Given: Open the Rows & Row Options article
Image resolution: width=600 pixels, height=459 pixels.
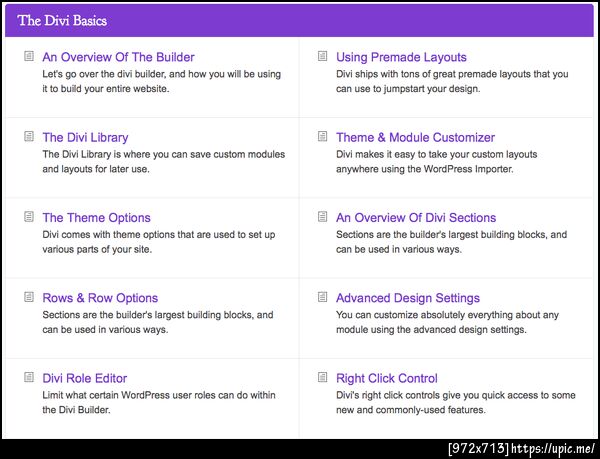Looking at the screenshot, I should [100, 298].
